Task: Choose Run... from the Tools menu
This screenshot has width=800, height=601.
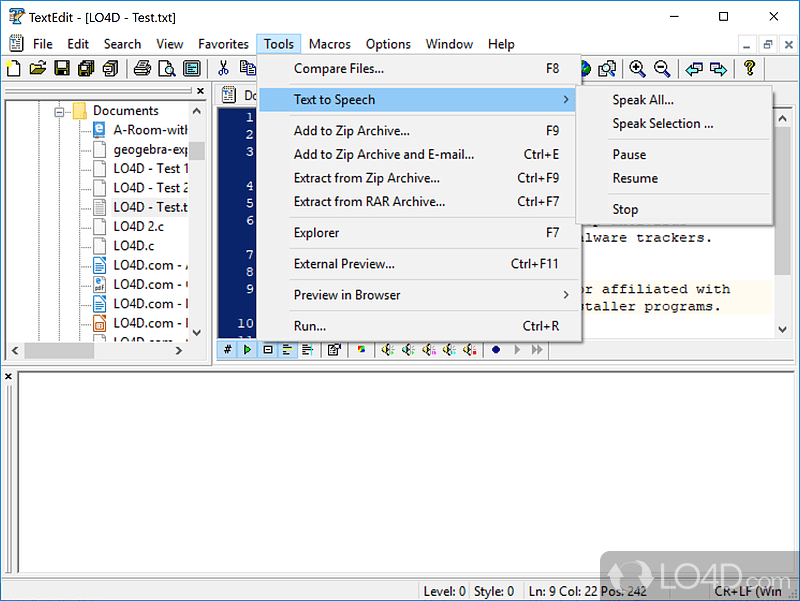Action: click(417, 325)
